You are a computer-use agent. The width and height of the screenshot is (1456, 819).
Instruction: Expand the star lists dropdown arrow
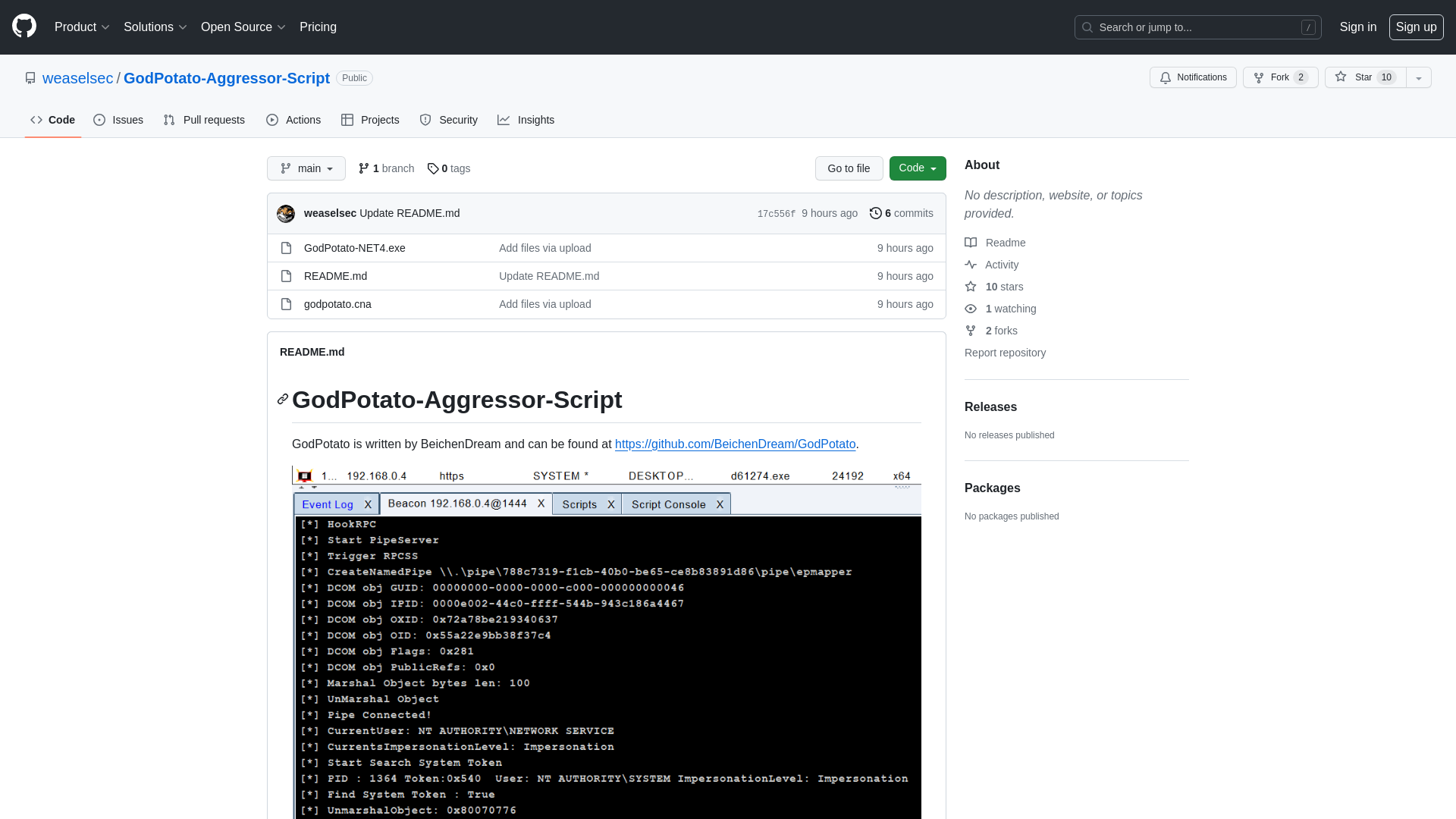[1419, 77]
